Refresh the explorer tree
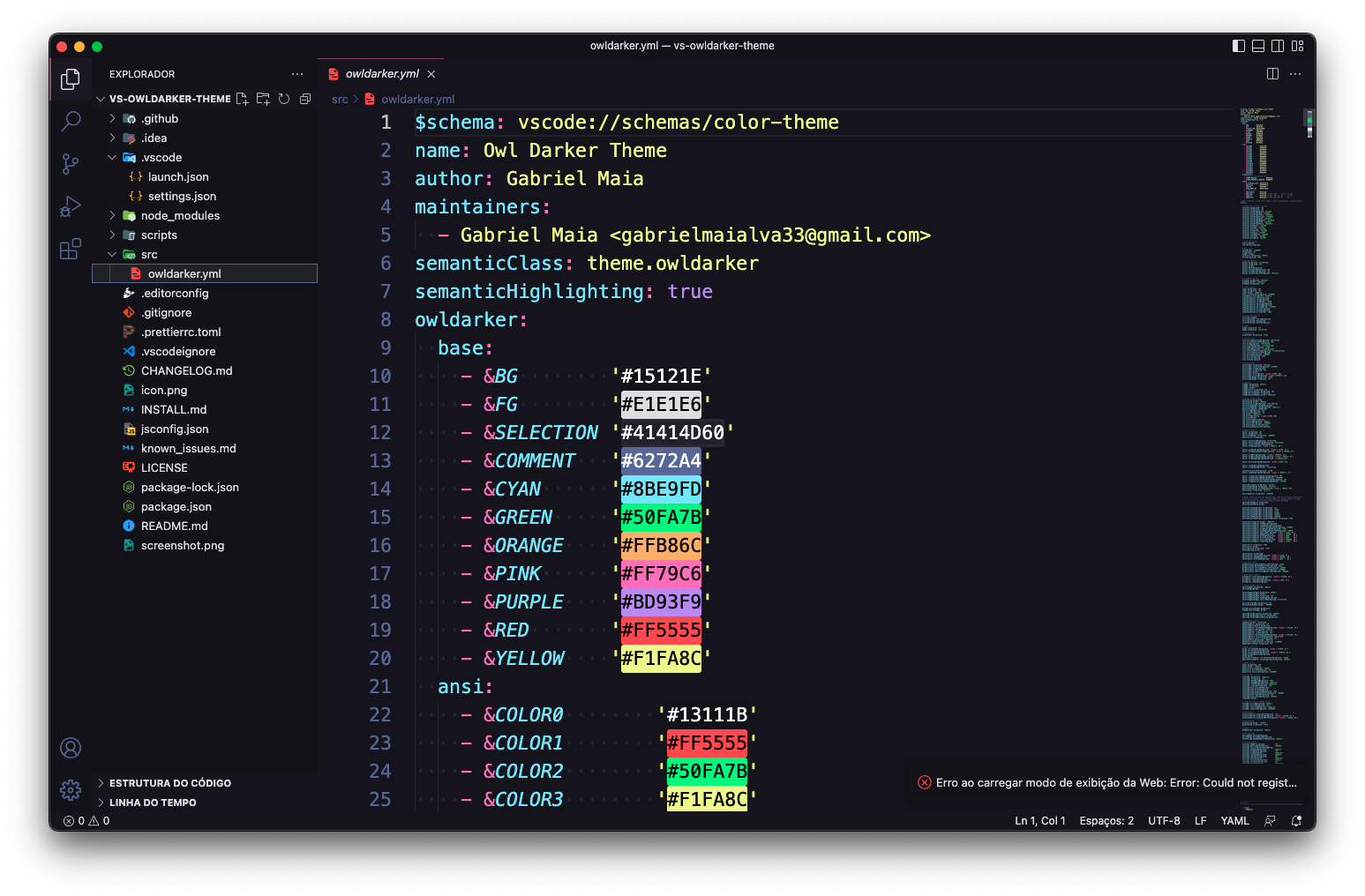Screen dimensions: 1365x896 click(284, 99)
